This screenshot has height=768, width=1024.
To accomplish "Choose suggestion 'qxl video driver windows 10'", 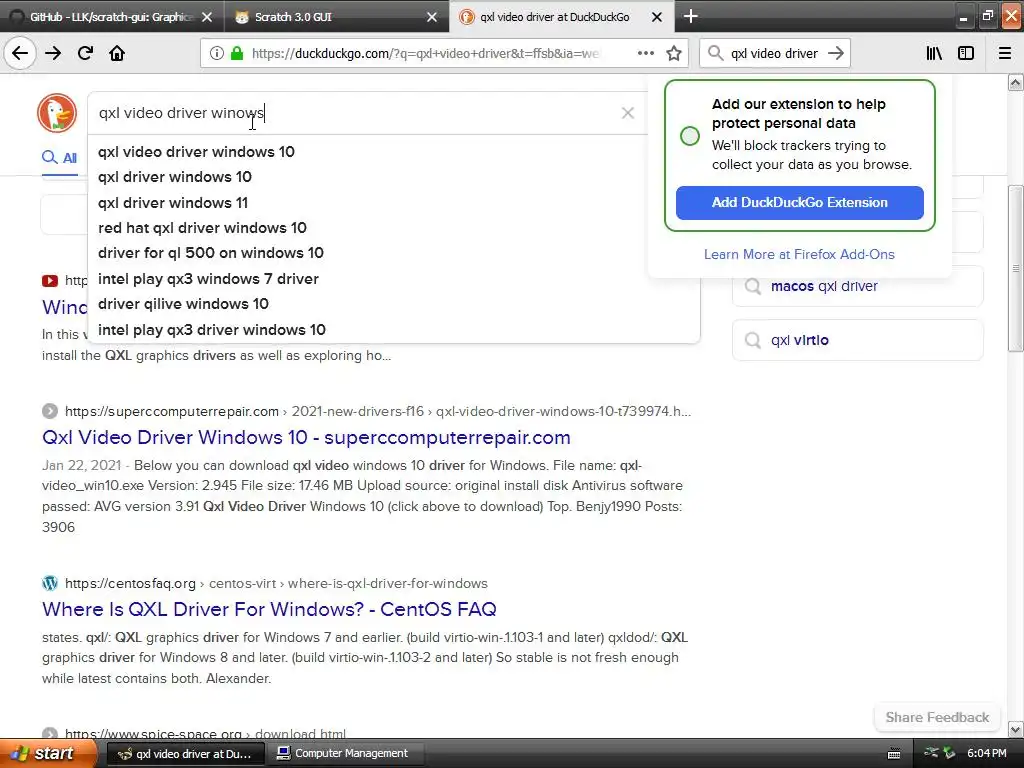I will coord(196,152).
